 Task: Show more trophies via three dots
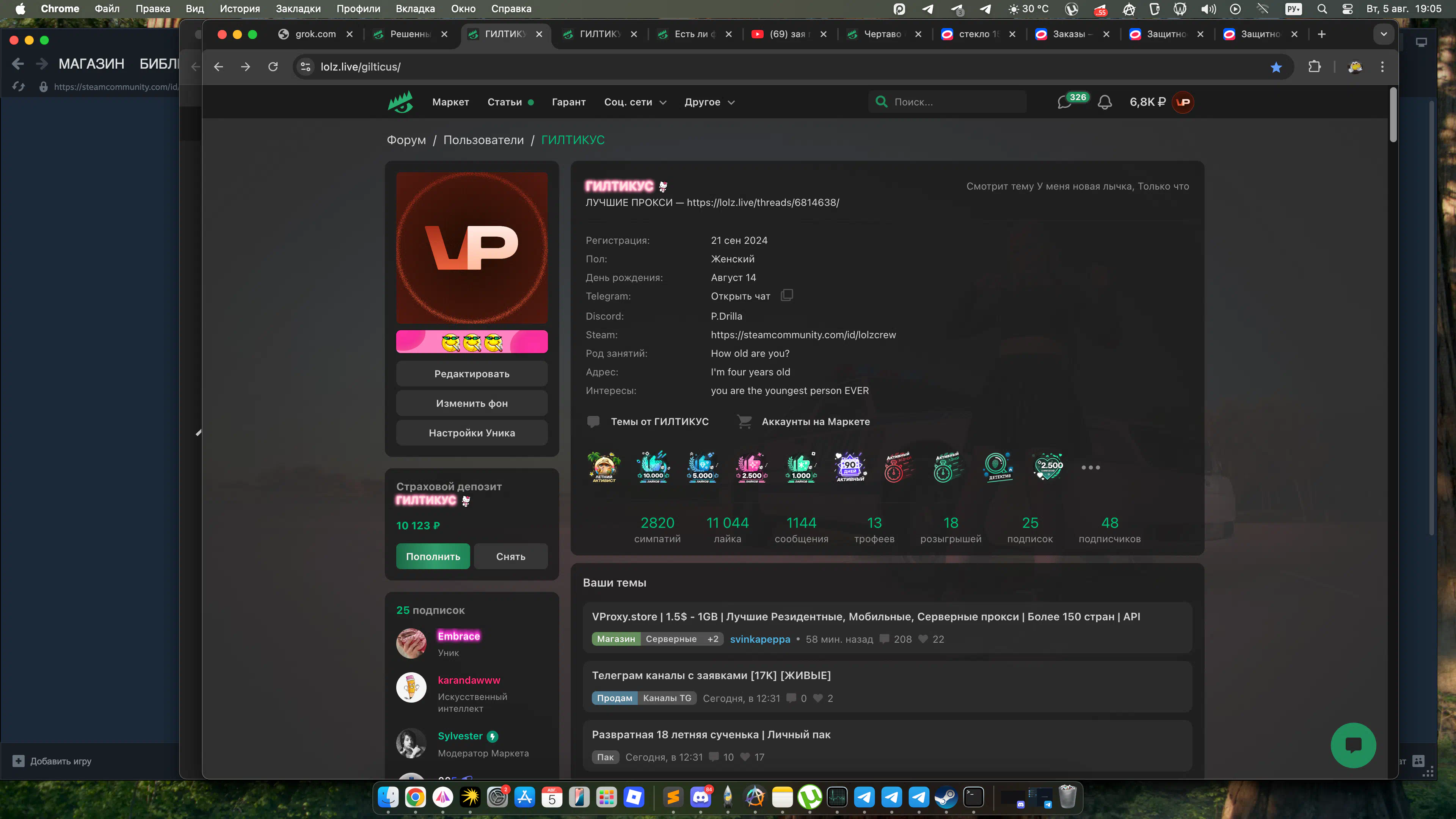point(1090,468)
